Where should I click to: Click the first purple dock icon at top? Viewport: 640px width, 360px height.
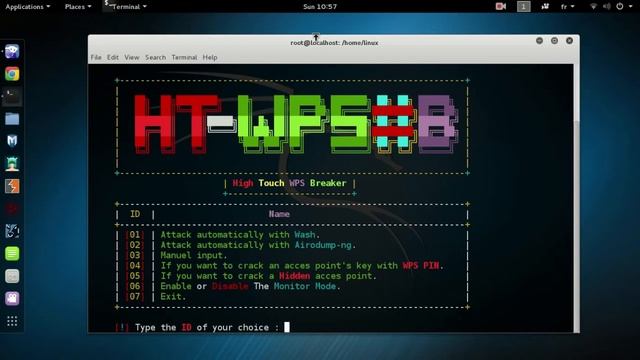(x=12, y=52)
